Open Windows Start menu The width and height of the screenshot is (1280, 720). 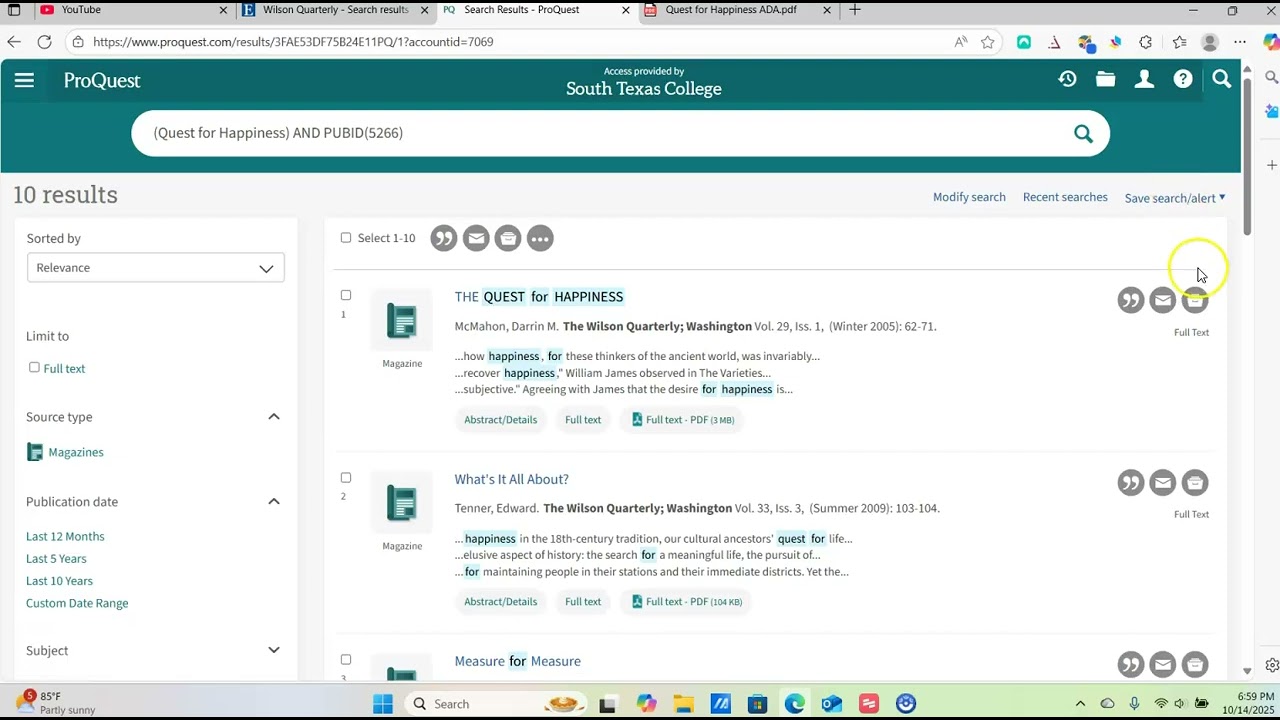pos(383,704)
